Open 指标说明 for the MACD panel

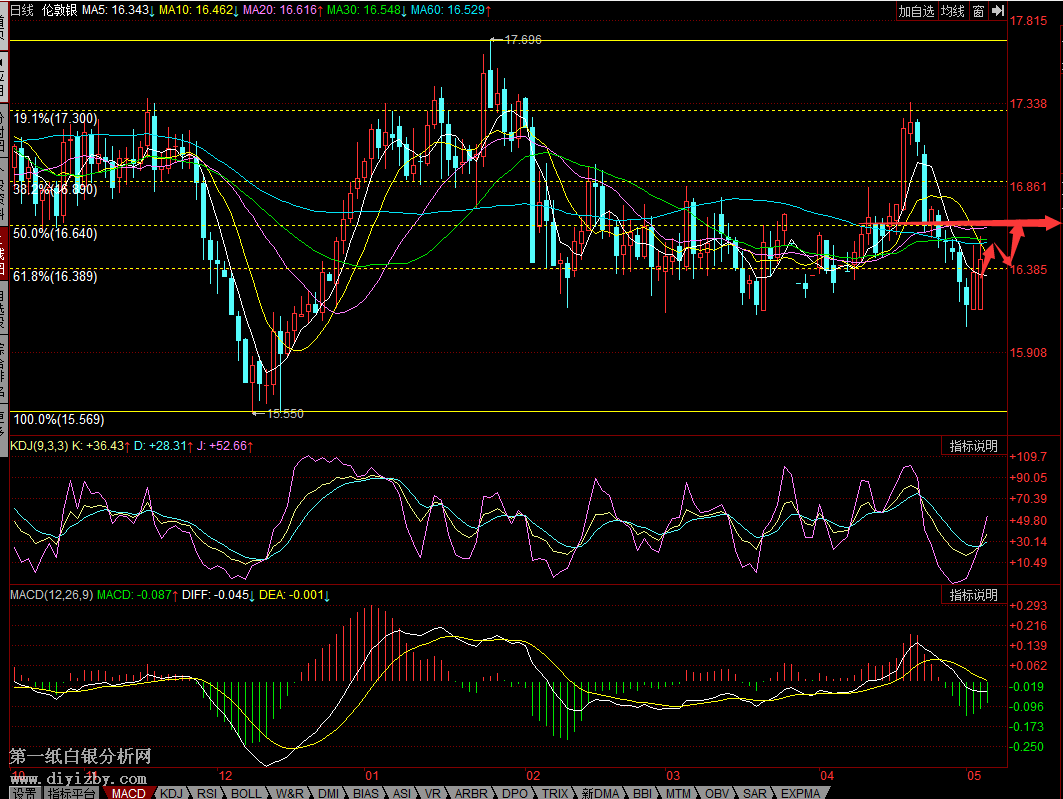pyautogui.click(x=973, y=595)
